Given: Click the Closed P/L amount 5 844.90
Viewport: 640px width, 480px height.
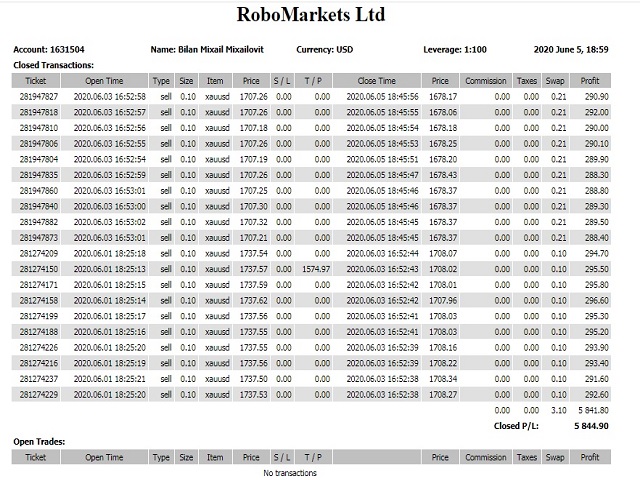Looking at the screenshot, I should pyautogui.click(x=591, y=426).
